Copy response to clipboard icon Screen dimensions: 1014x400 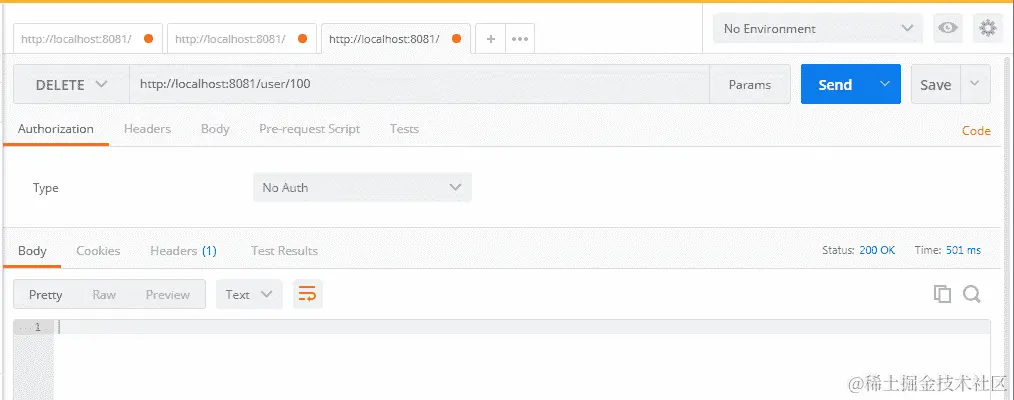click(942, 294)
